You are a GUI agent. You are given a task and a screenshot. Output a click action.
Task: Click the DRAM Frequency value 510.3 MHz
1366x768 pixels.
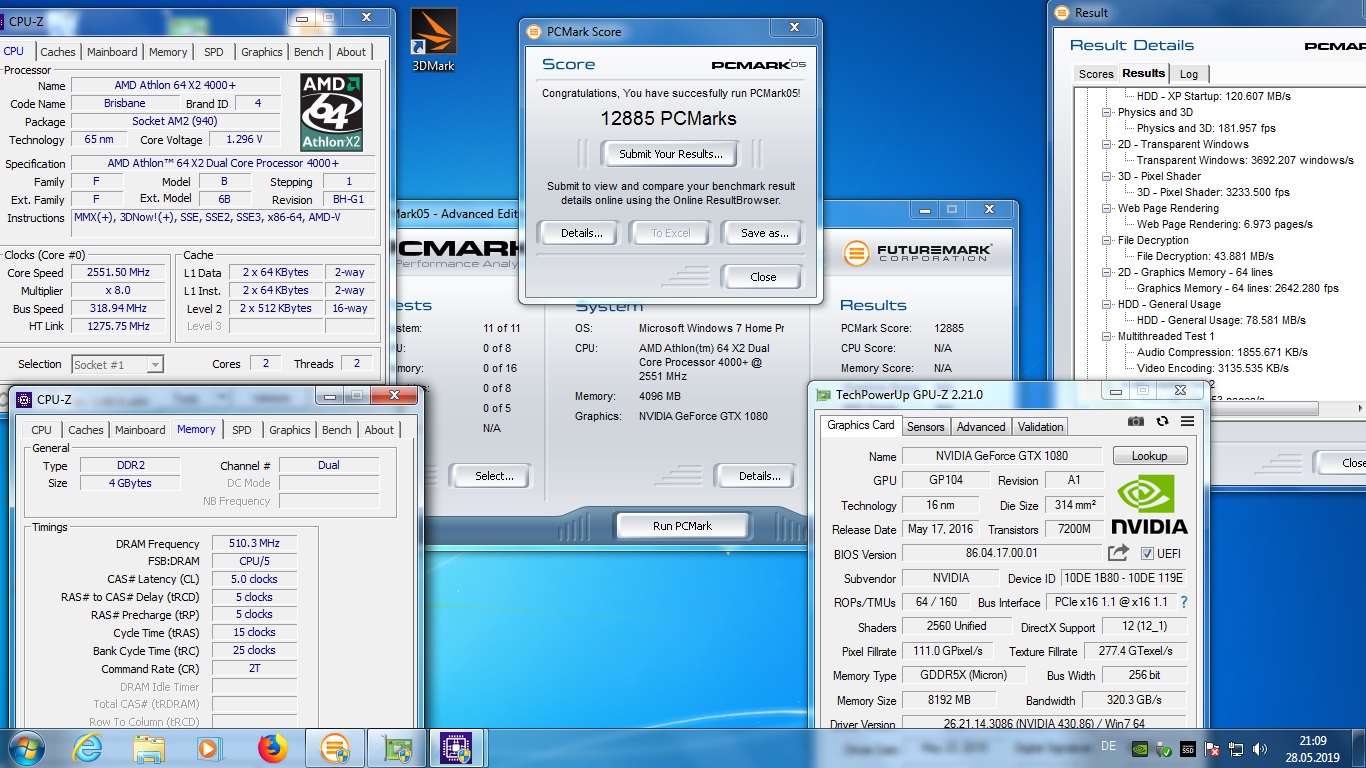253,544
